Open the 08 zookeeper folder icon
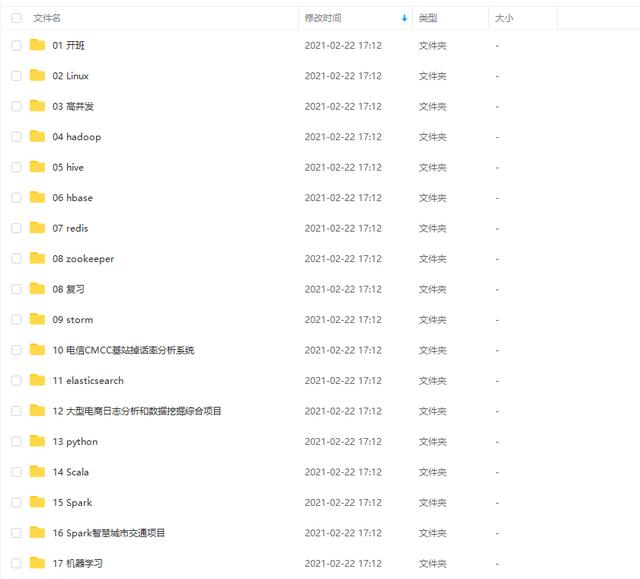640x579 pixels. [37, 258]
